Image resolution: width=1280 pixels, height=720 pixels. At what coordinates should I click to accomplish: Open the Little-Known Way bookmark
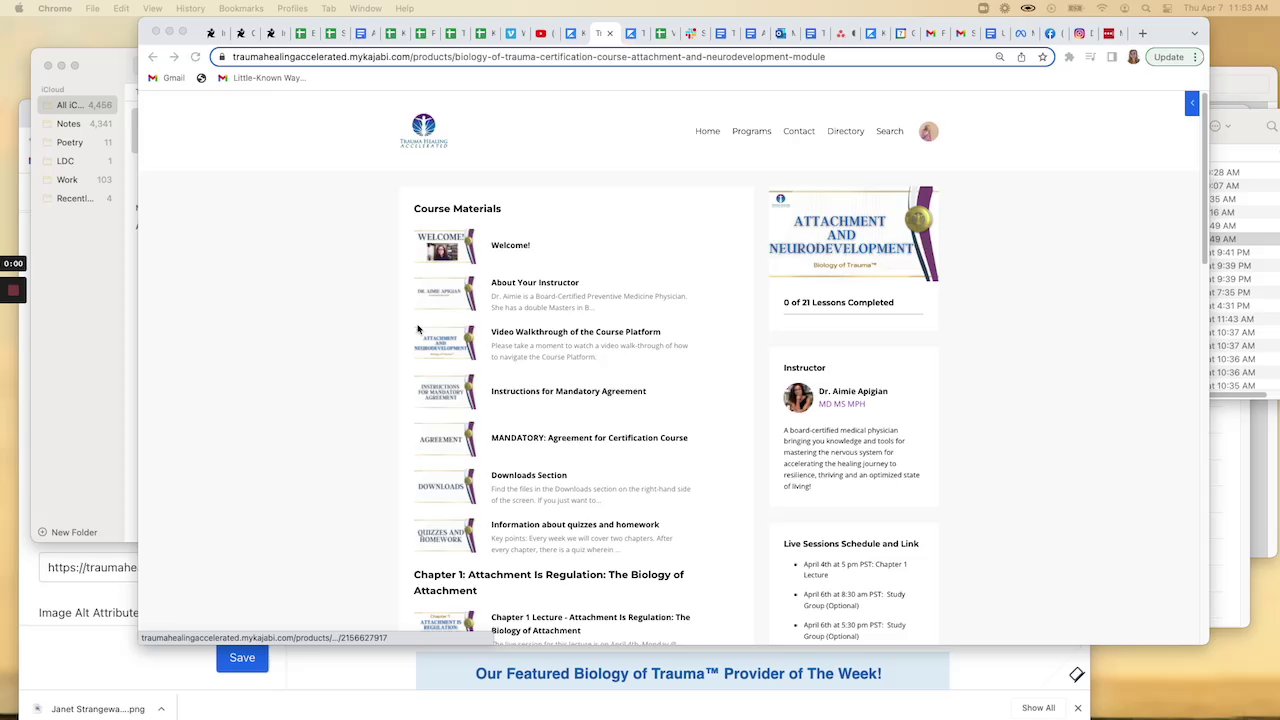click(x=260, y=78)
